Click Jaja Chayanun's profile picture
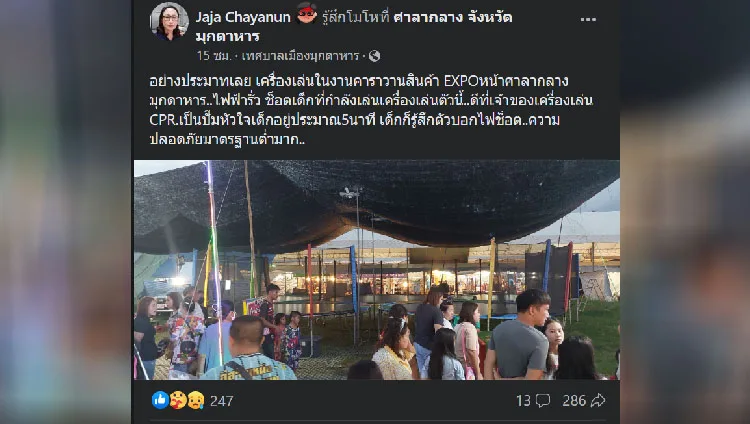750x424 pixels. coord(169,22)
